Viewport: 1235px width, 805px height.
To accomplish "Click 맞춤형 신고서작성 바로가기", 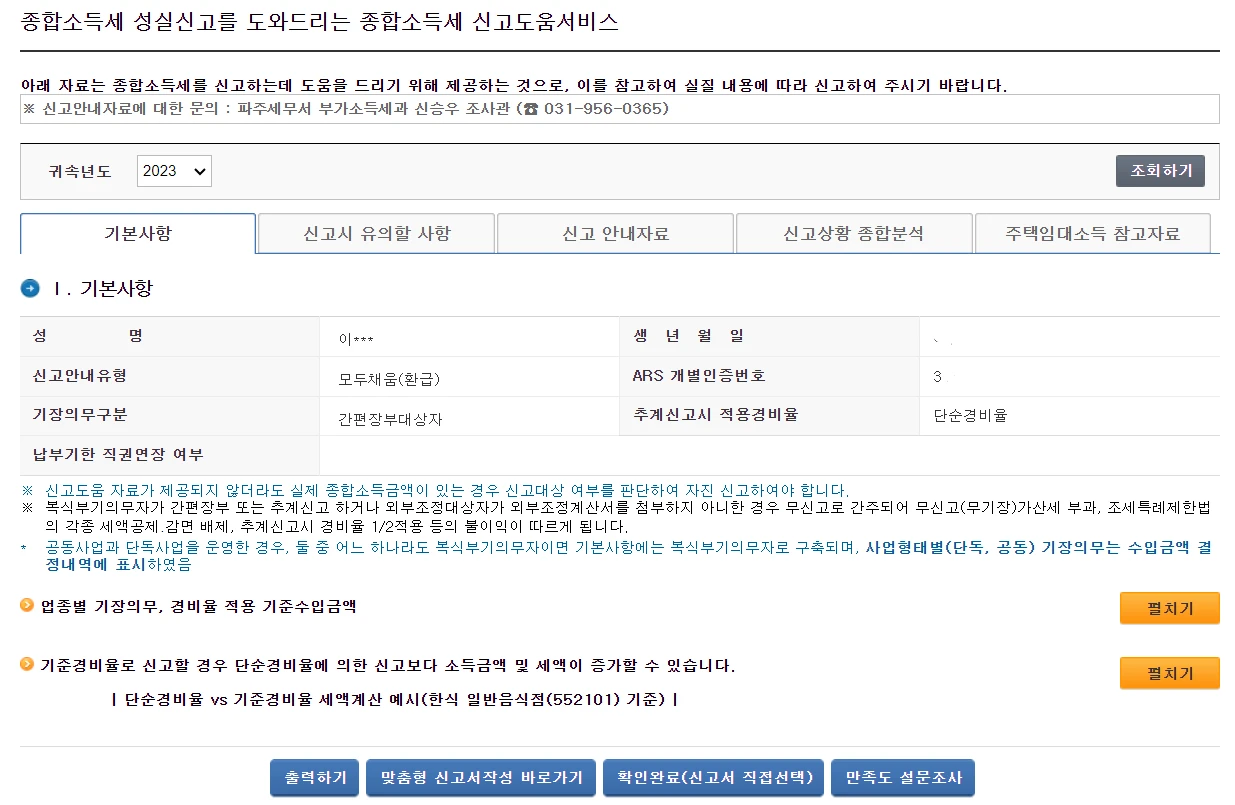I will tap(480, 777).
